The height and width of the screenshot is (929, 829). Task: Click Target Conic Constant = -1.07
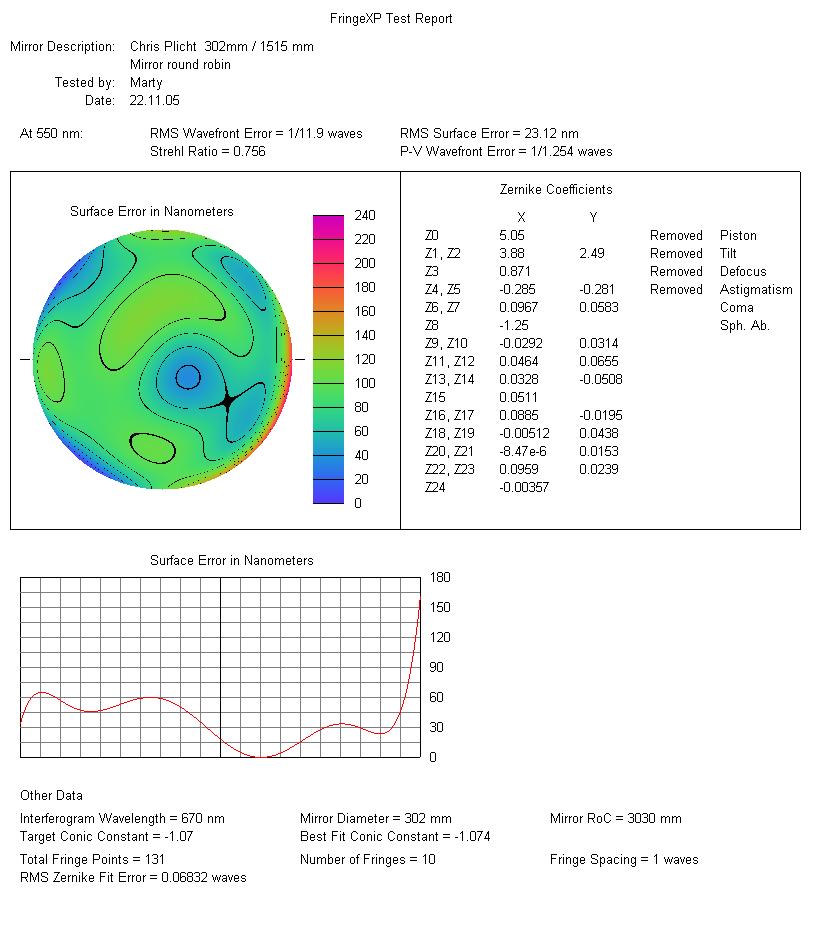pyautogui.click(x=106, y=836)
